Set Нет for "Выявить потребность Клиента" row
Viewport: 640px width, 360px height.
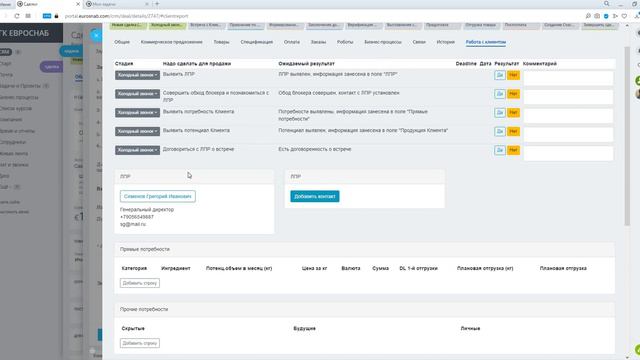[x=513, y=113]
